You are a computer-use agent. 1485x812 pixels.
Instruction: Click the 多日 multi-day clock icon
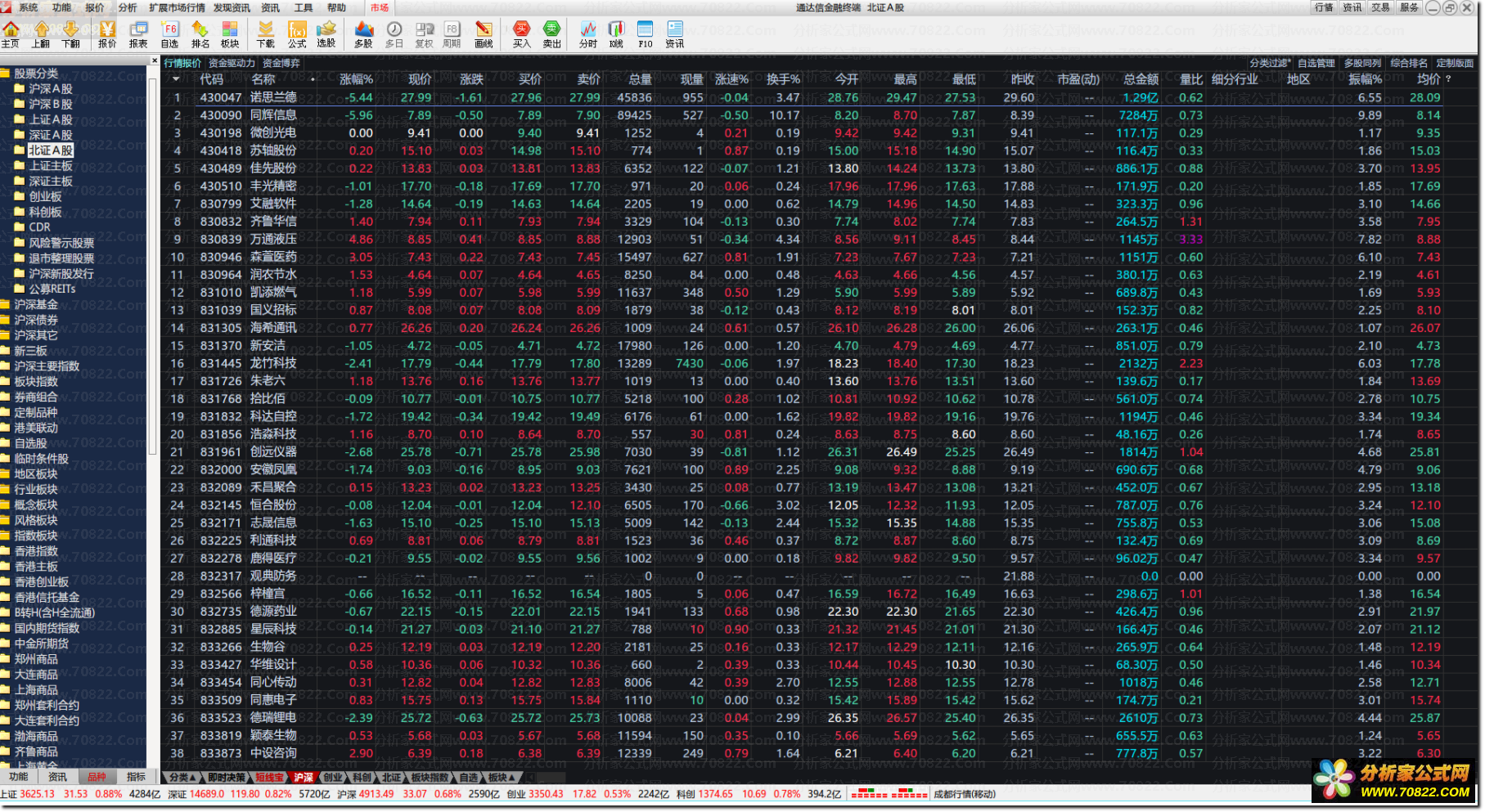tap(394, 34)
